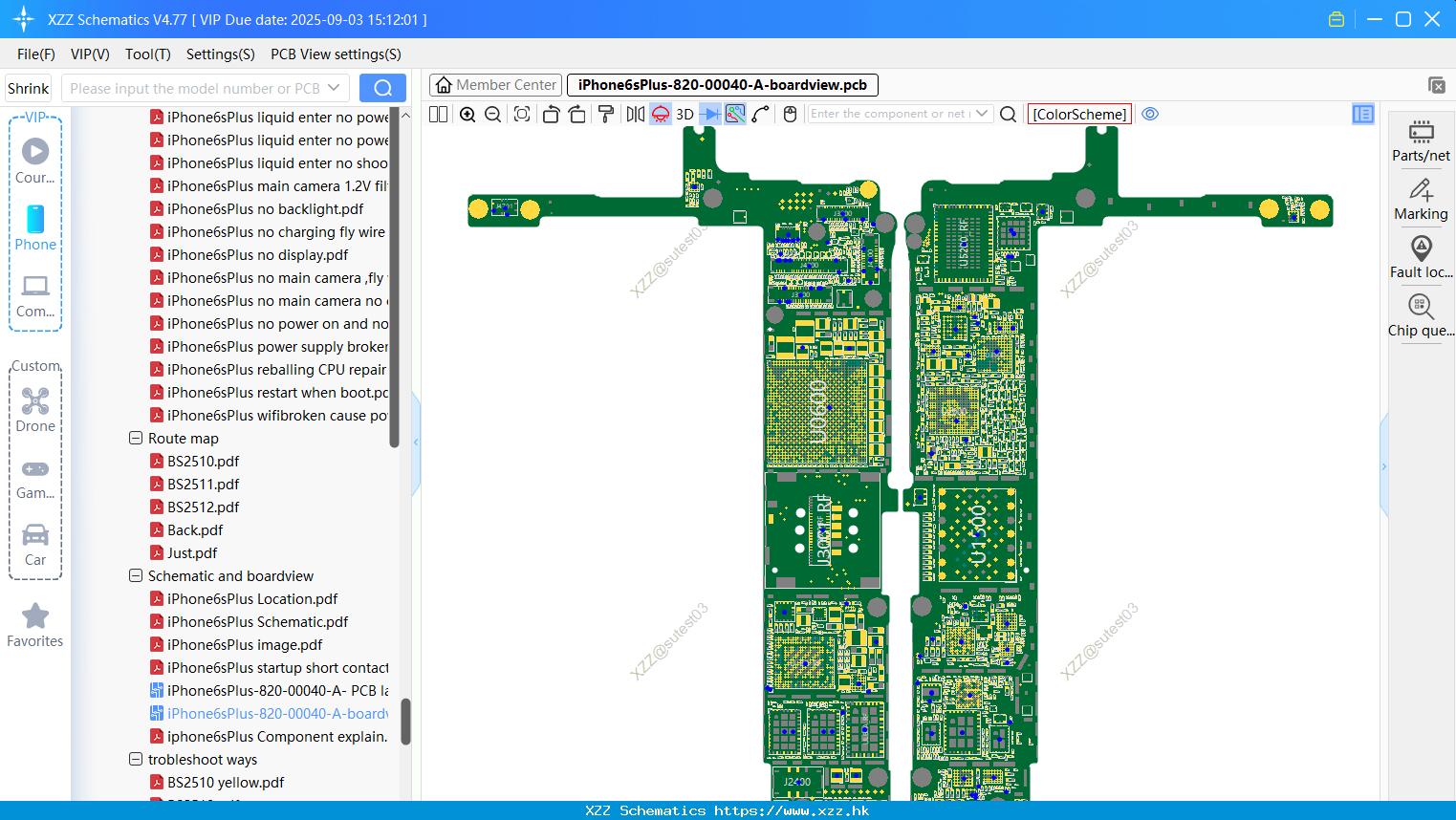1456x820 pixels.
Task: Select Car category in sidebar
Action: [35, 545]
